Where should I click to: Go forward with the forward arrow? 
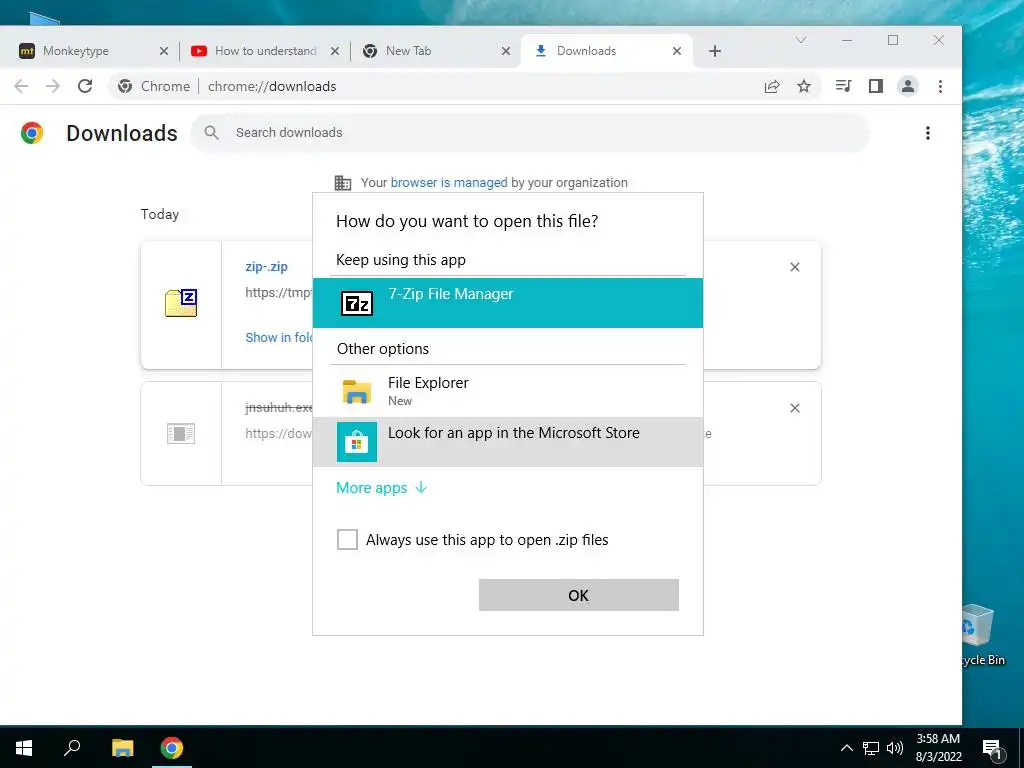[53, 86]
